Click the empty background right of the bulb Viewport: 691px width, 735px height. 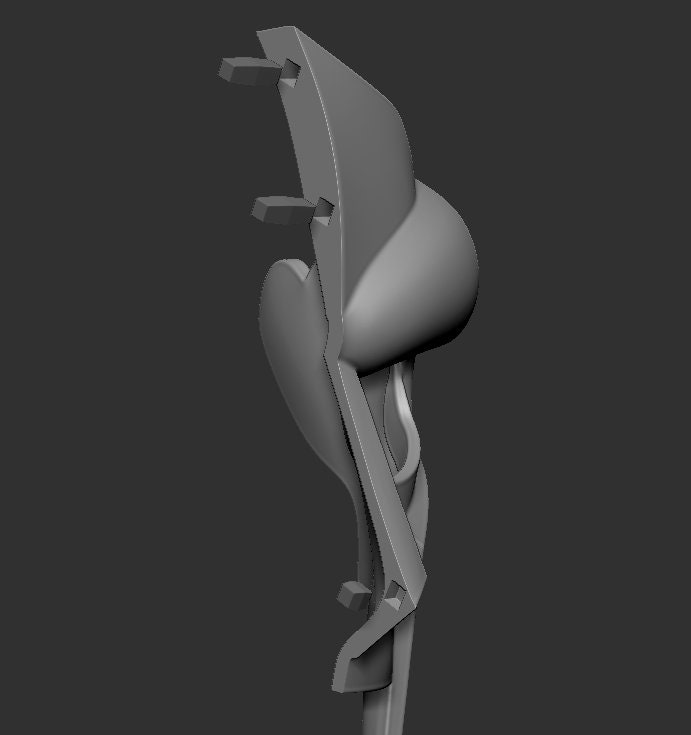click(x=586, y=281)
